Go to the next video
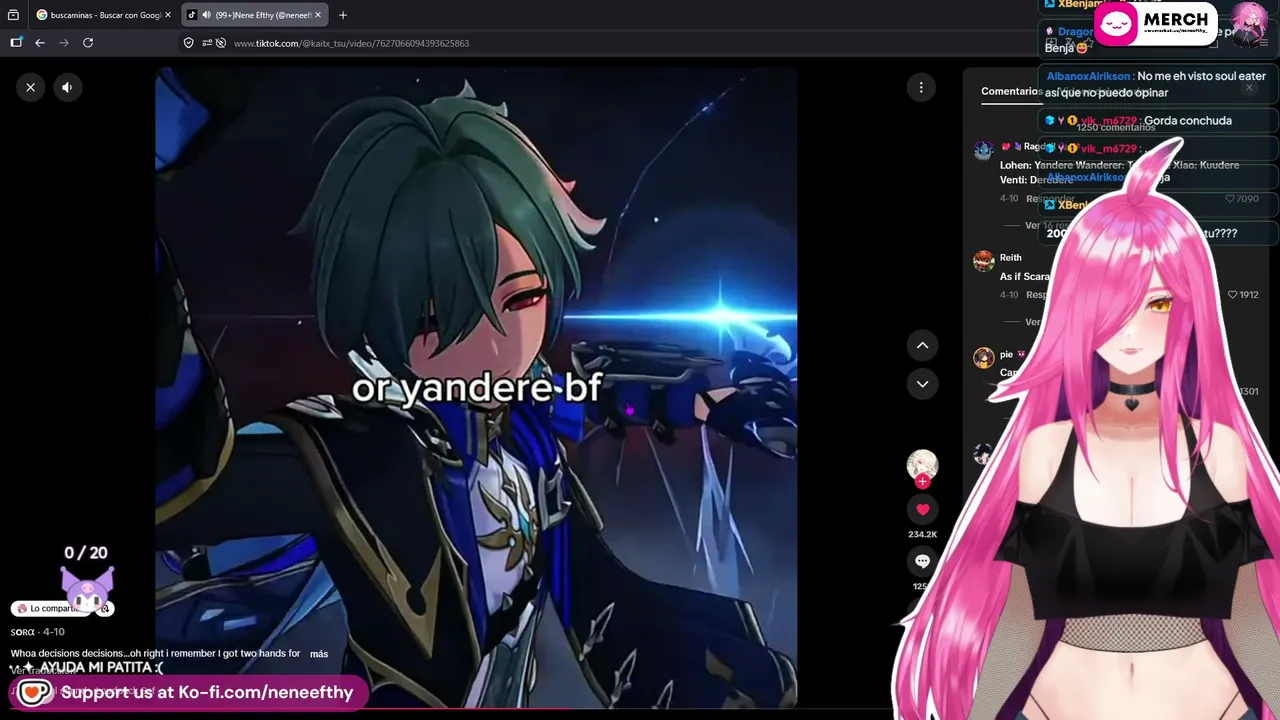 click(x=922, y=383)
